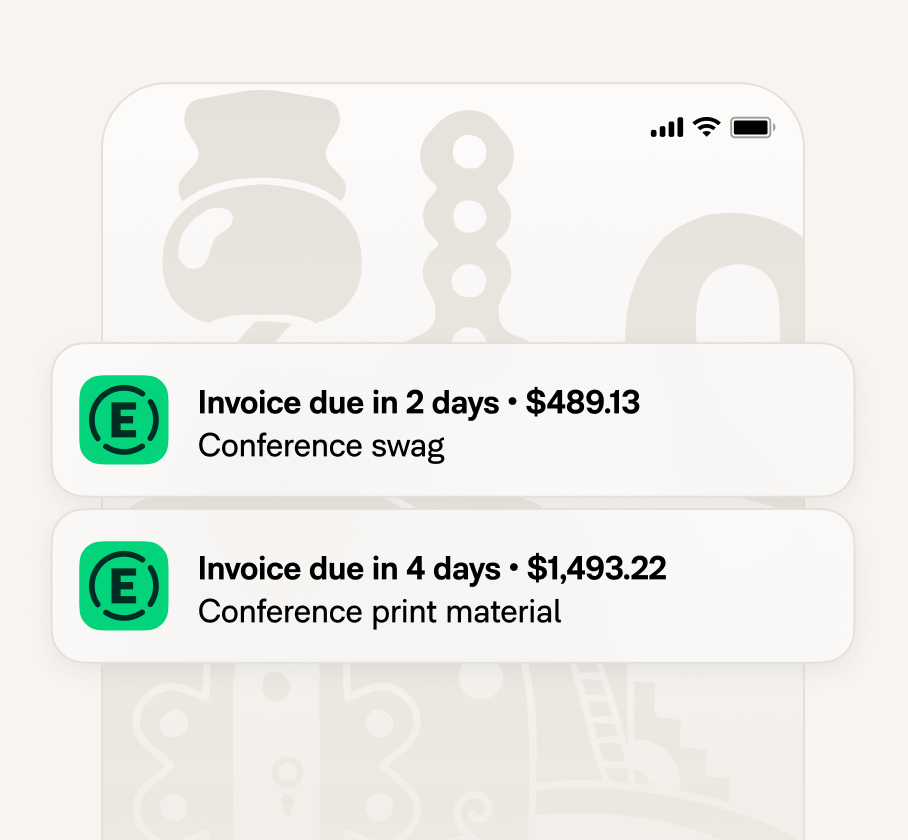Tap the Wi-Fi status icon
Image resolution: width=908 pixels, height=840 pixels.
tap(706, 127)
